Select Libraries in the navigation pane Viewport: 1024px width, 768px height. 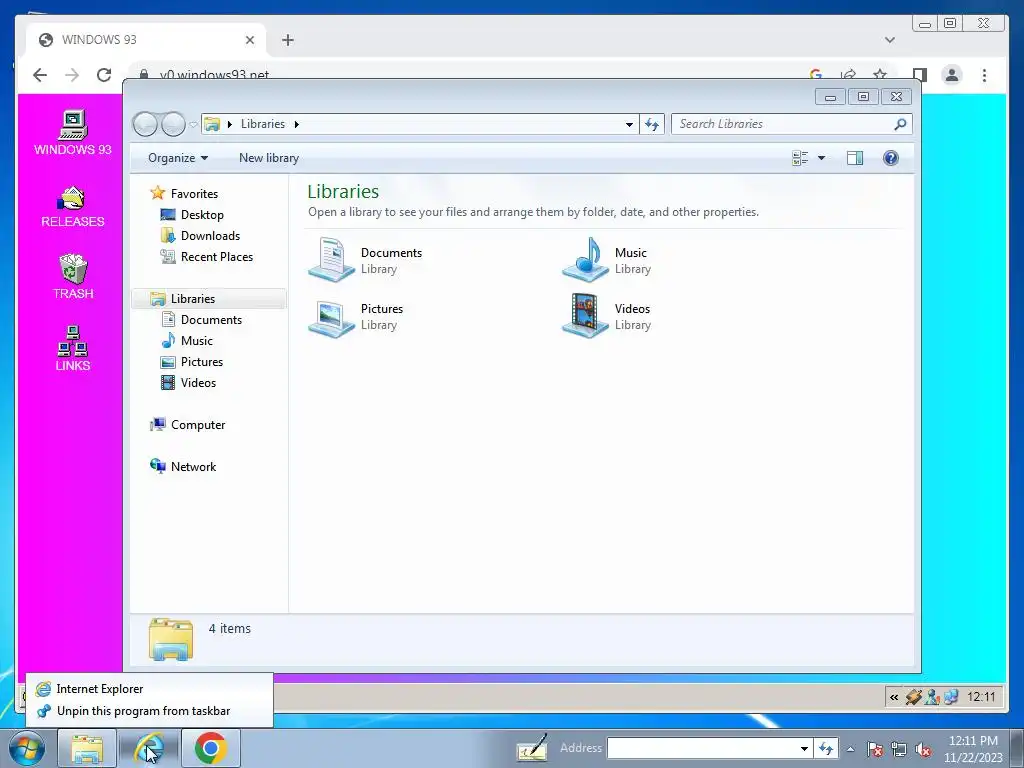[209, 298]
